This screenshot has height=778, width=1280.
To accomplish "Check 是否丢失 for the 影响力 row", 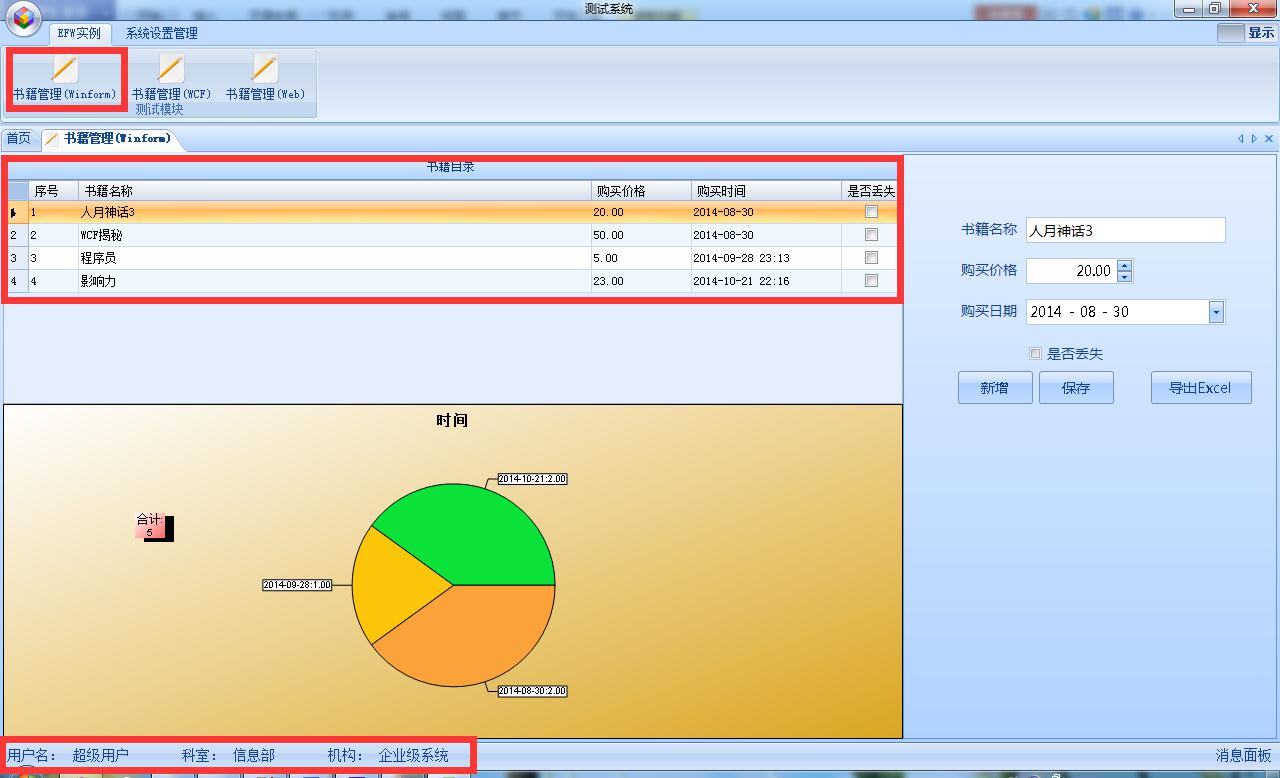I will (x=870, y=280).
